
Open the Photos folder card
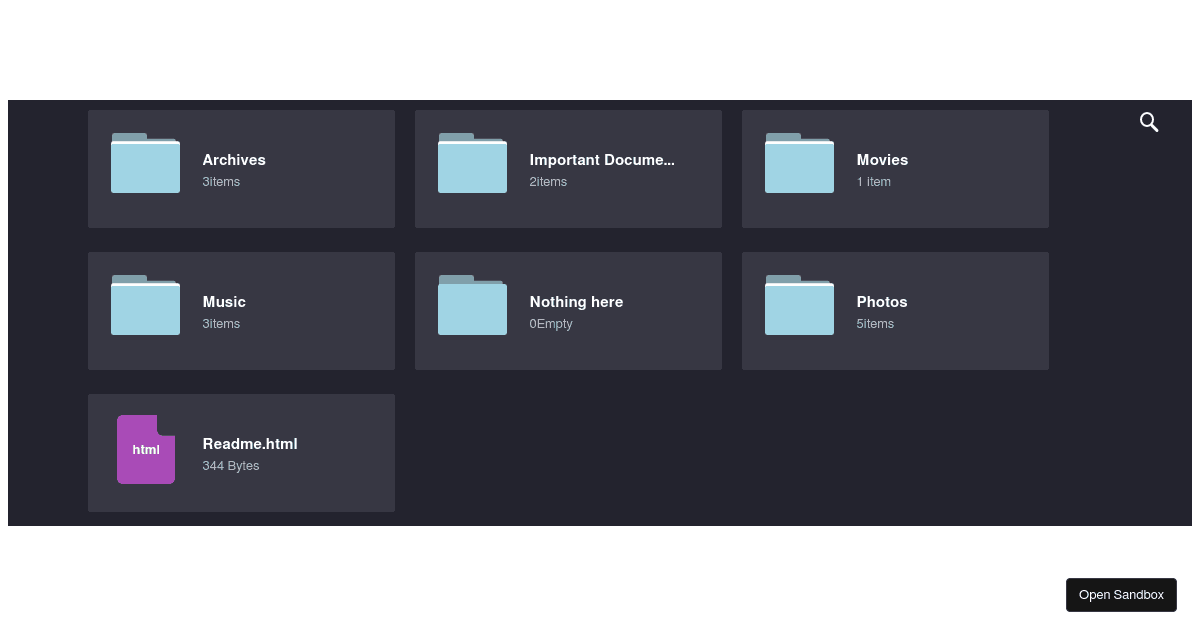coord(895,311)
